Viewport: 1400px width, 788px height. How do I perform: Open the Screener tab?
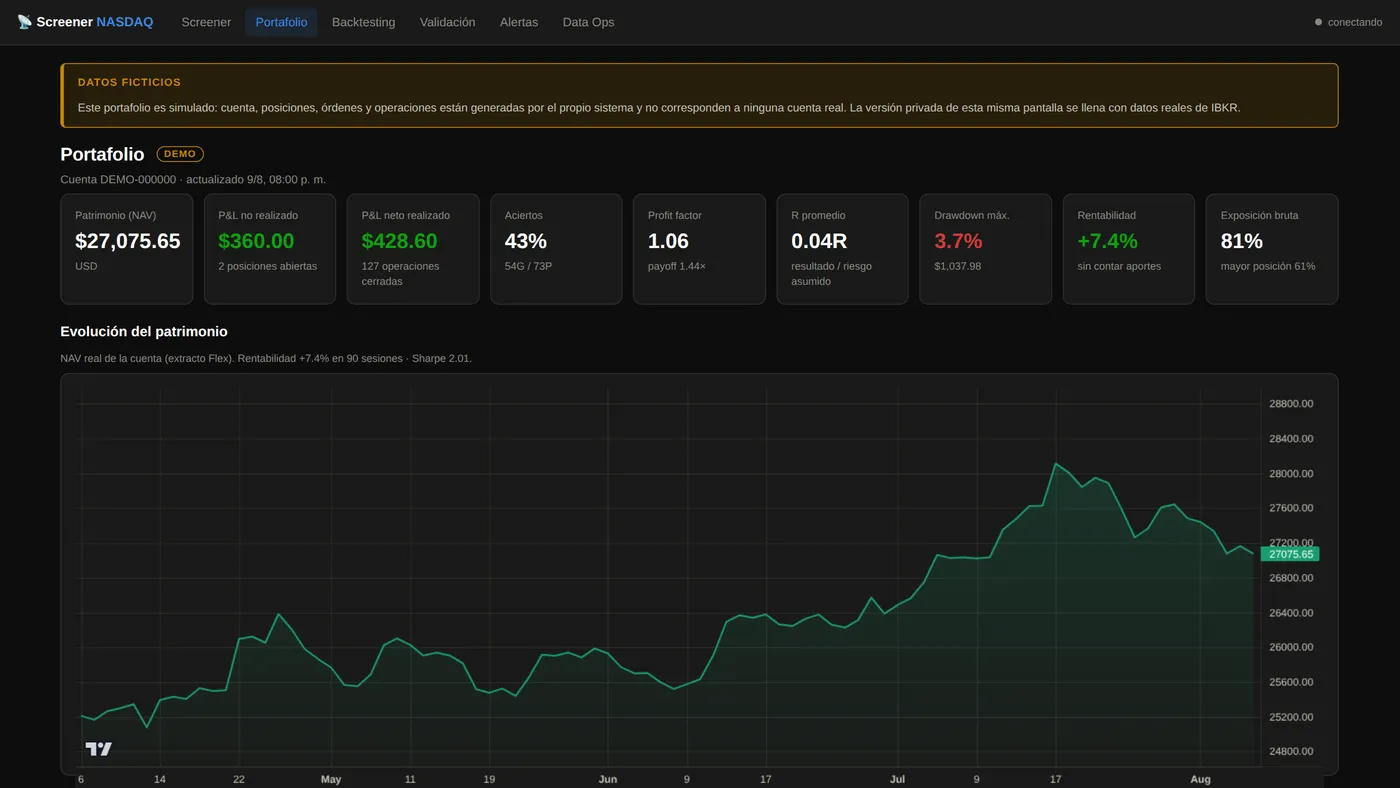[206, 22]
